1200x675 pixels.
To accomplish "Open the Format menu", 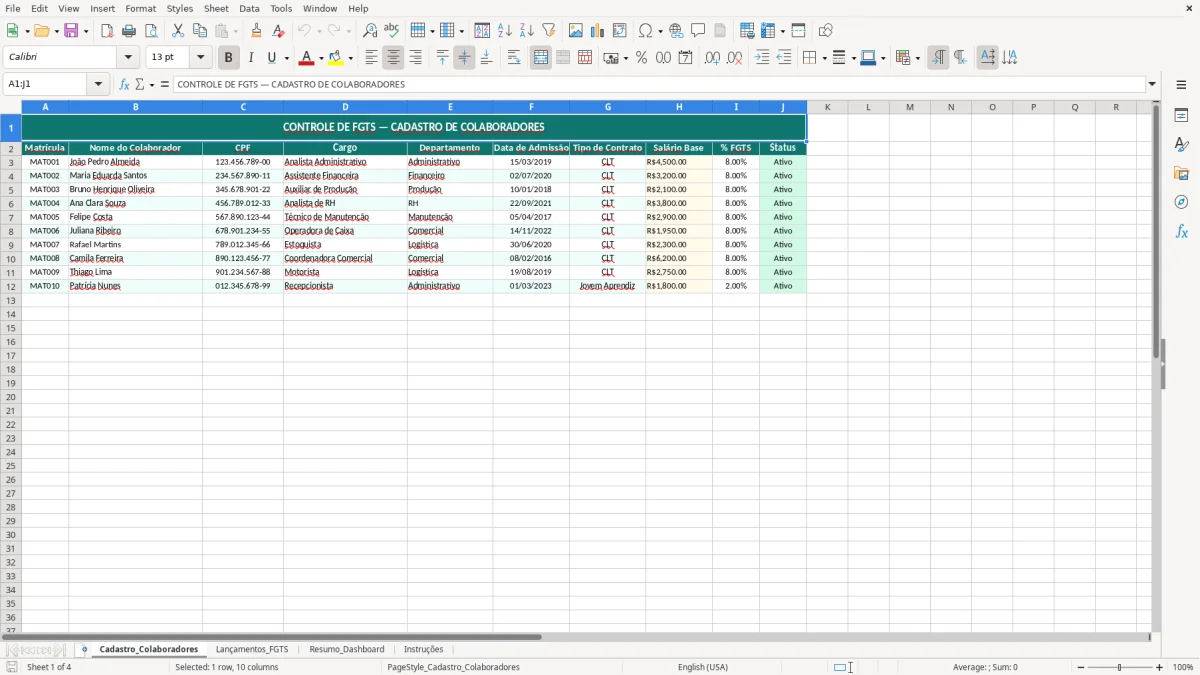I will [140, 8].
